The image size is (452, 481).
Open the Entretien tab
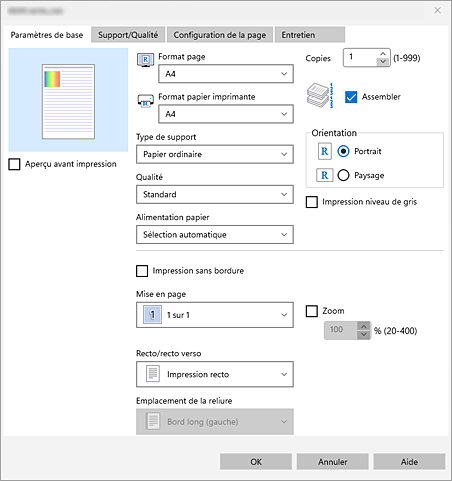coord(310,35)
